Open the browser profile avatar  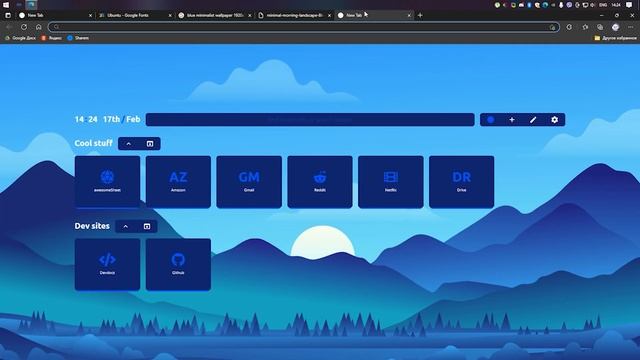click(616, 27)
